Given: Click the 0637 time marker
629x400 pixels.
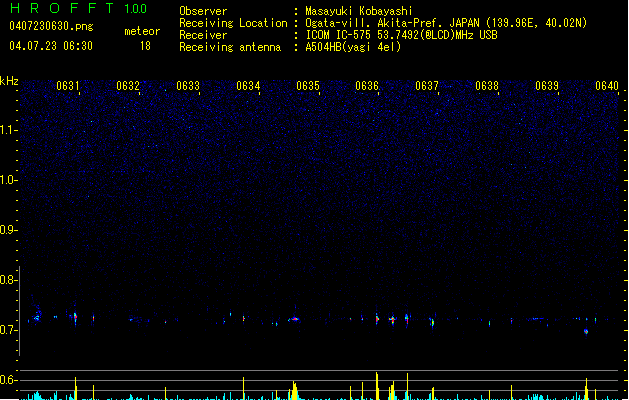Looking at the screenshot, I should 427,86.
